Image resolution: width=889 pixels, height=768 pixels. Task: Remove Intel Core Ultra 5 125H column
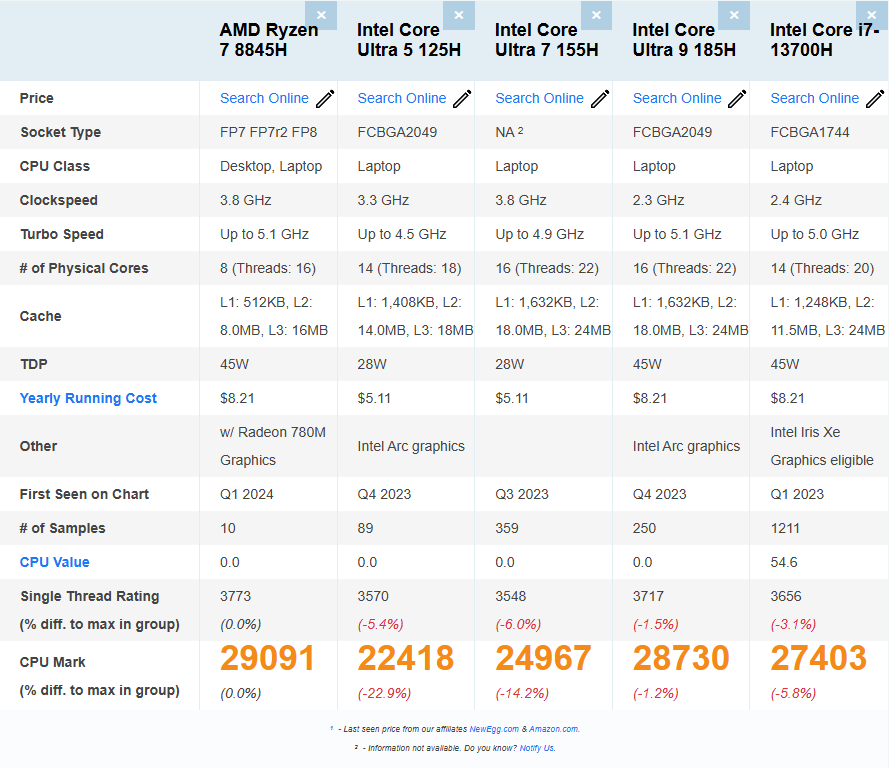point(459,15)
